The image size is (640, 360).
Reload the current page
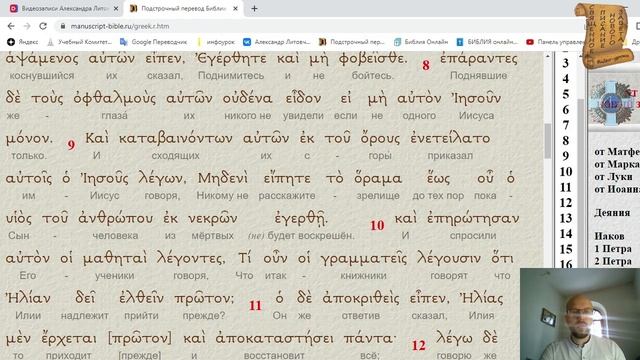(43, 26)
